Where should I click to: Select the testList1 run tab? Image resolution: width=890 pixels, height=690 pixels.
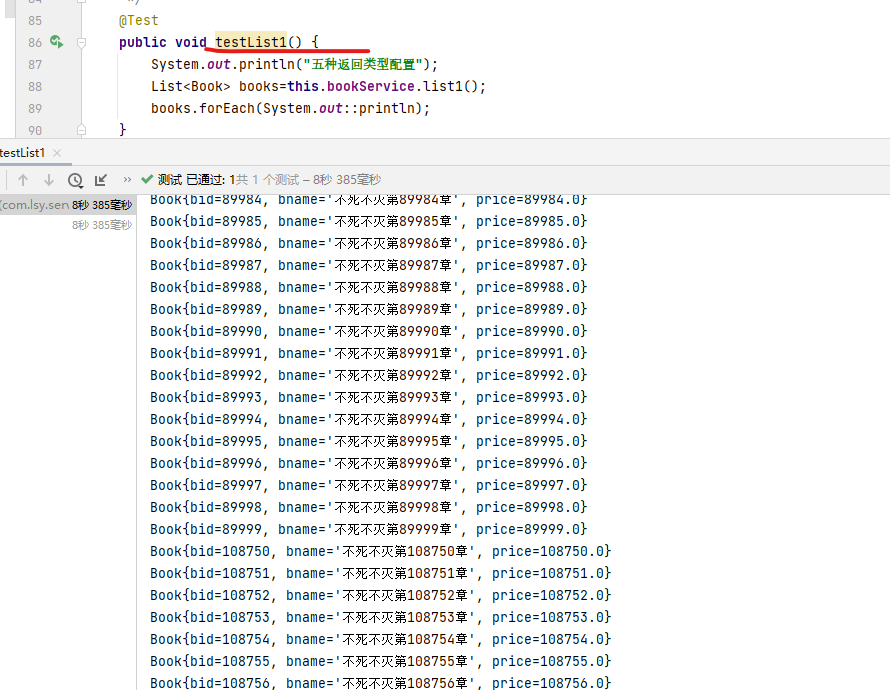point(23,153)
